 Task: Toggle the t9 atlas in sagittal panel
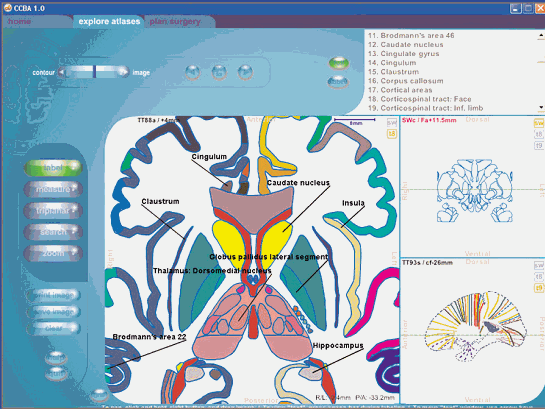tap(538, 288)
